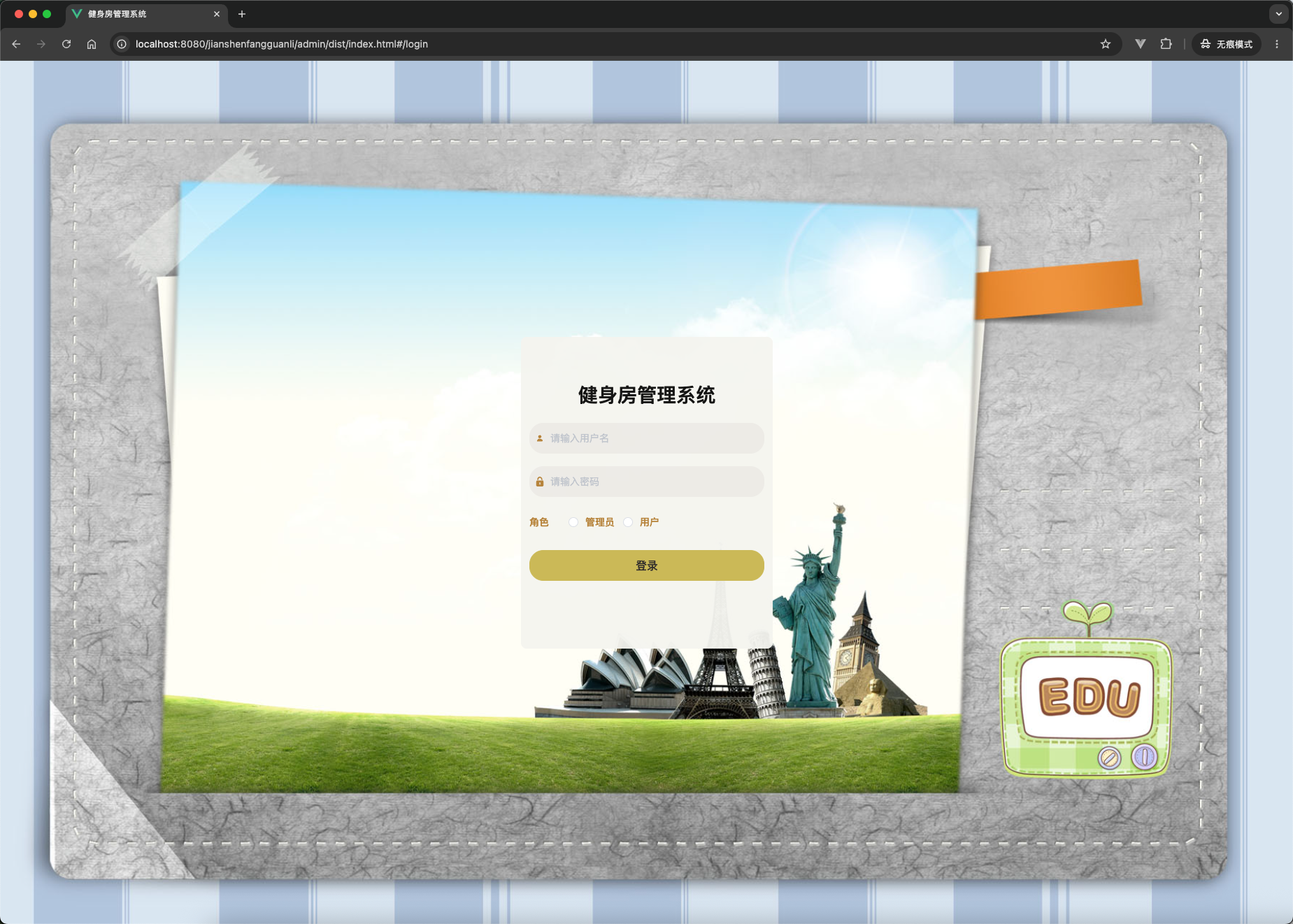Click the browser back arrow
Image resolution: width=1293 pixels, height=924 pixels.
[16, 44]
